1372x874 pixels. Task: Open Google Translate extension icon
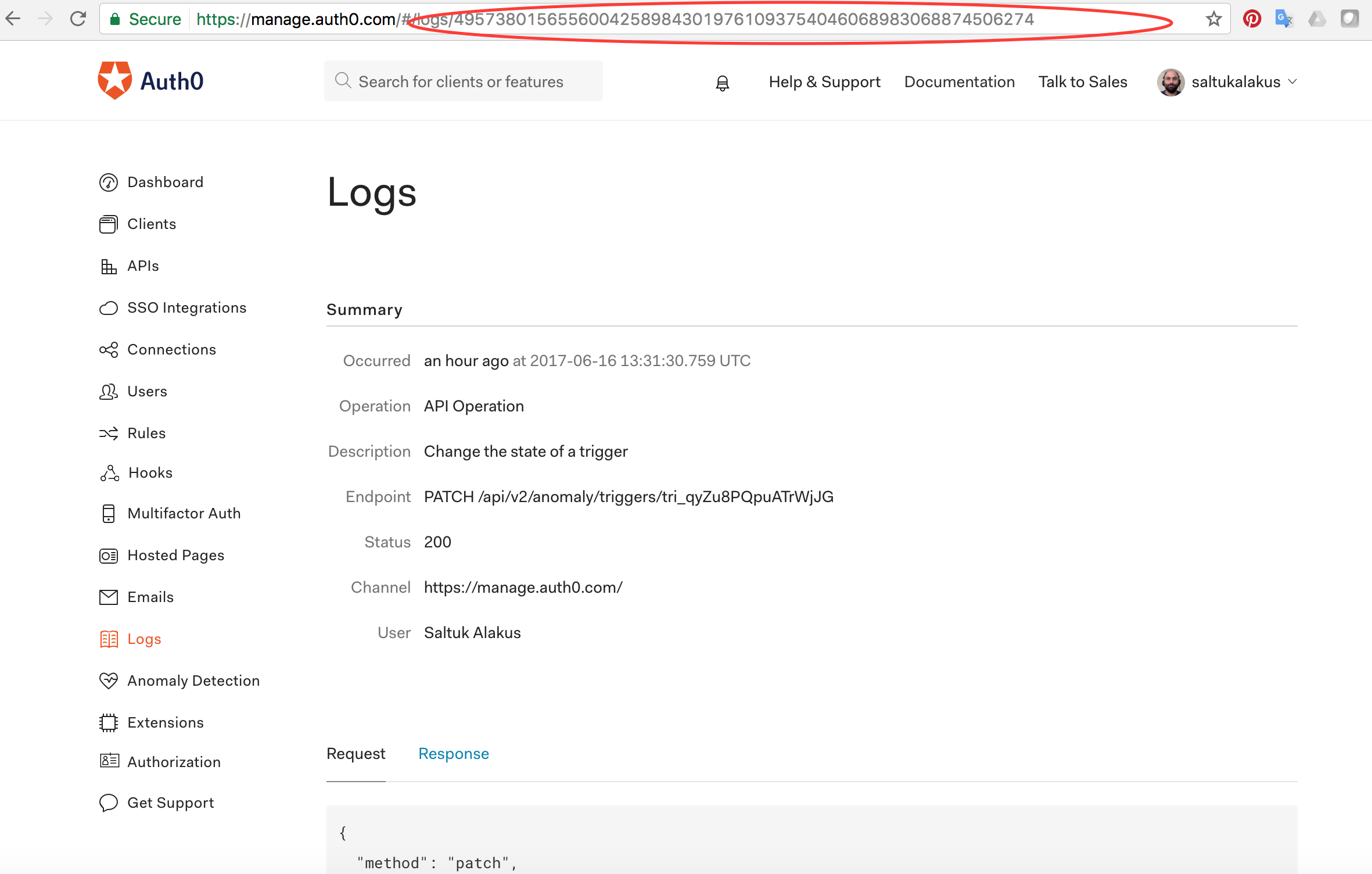(1283, 19)
